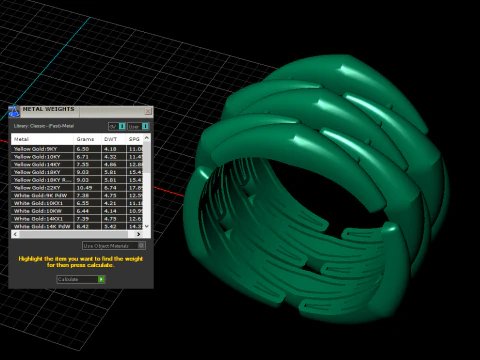The width and height of the screenshot is (480, 360).
Task: Click the green arrow on Calculate
Action: pos(101,279)
